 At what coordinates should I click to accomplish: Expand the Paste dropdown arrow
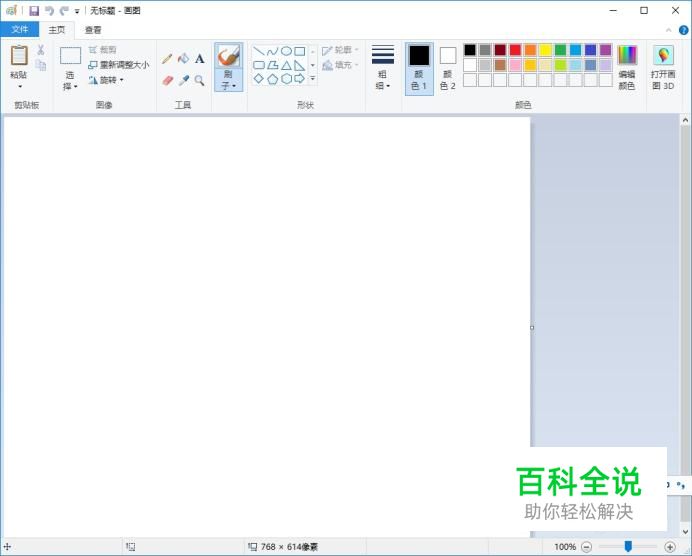[x=20, y=87]
